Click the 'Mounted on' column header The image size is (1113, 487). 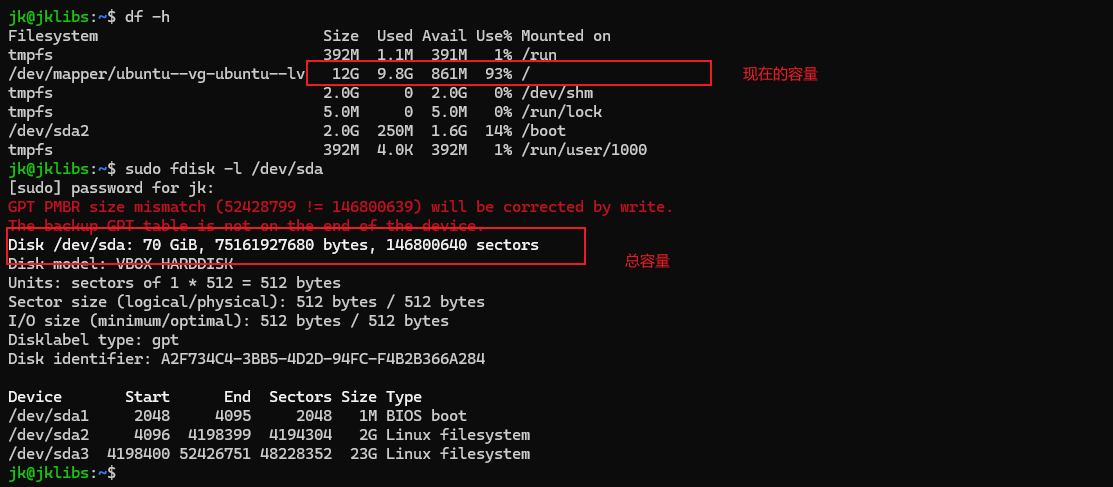565,36
